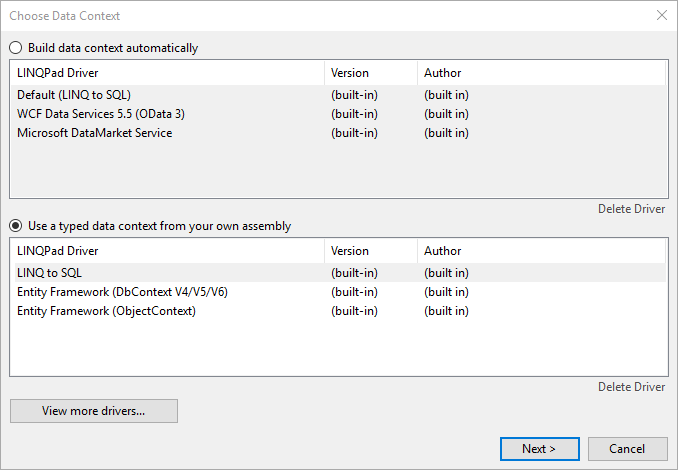
Task: Choose Use a typed data context radio button
Action: (16, 226)
